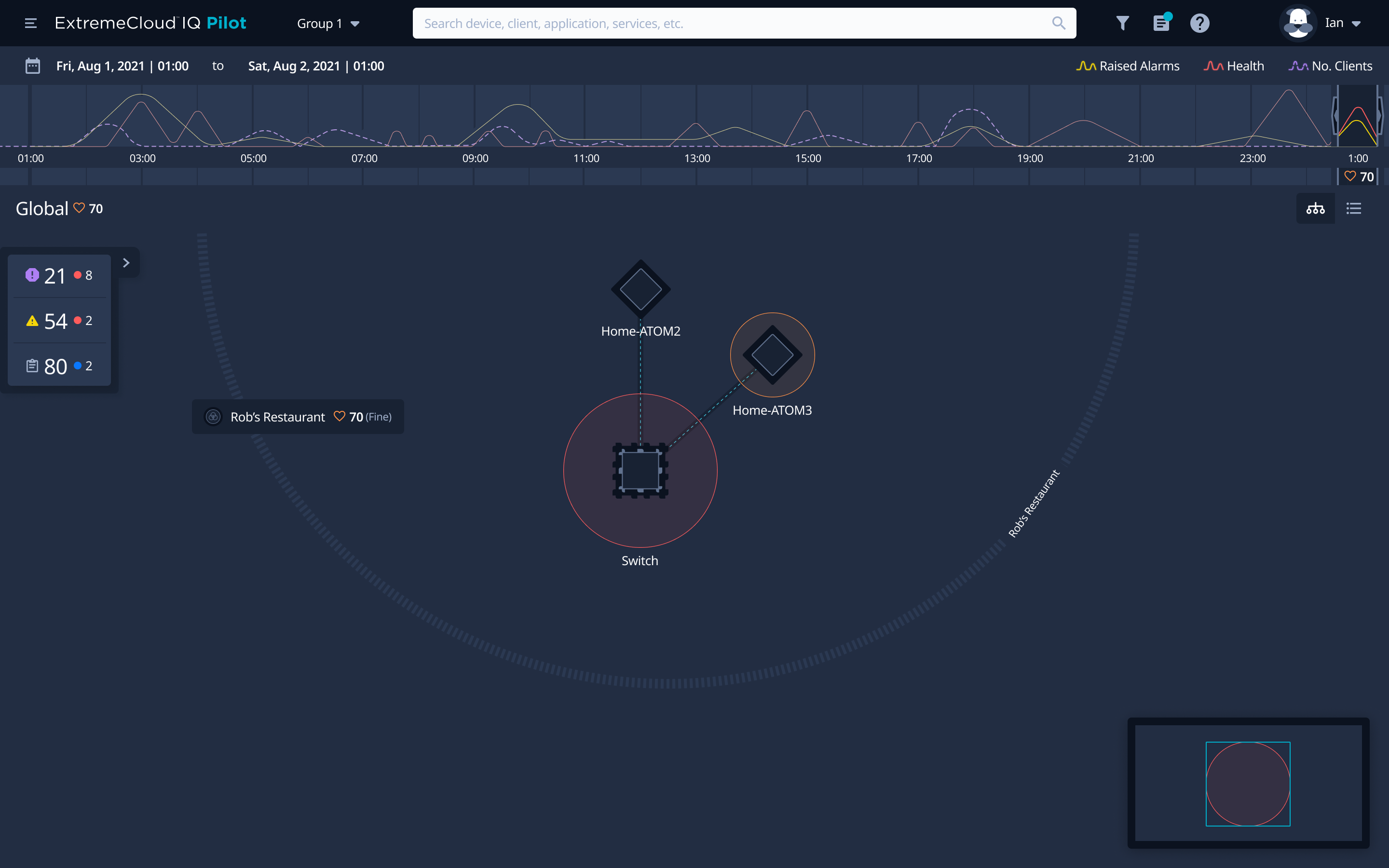Click the Rob's Restaurant health label
Image resolution: width=1389 pixels, height=868 pixels.
pyautogui.click(x=298, y=416)
